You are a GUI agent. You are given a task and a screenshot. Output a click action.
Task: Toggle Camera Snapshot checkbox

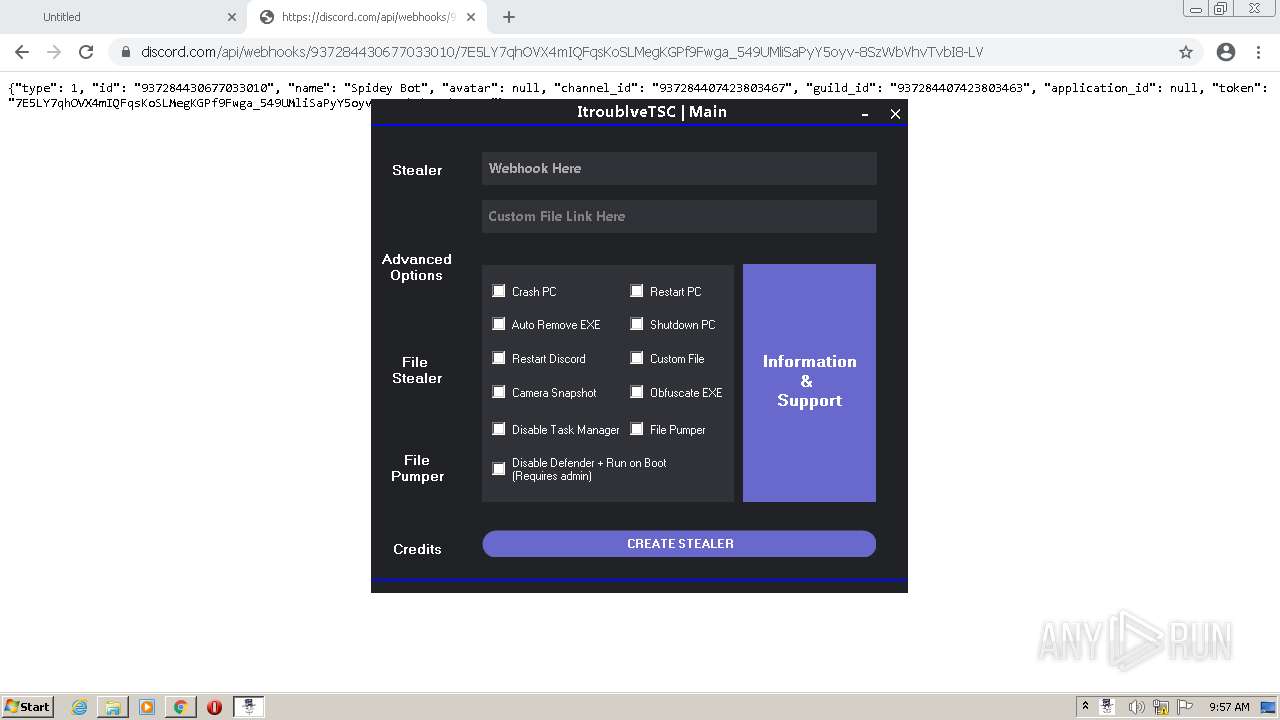coord(499,392)
